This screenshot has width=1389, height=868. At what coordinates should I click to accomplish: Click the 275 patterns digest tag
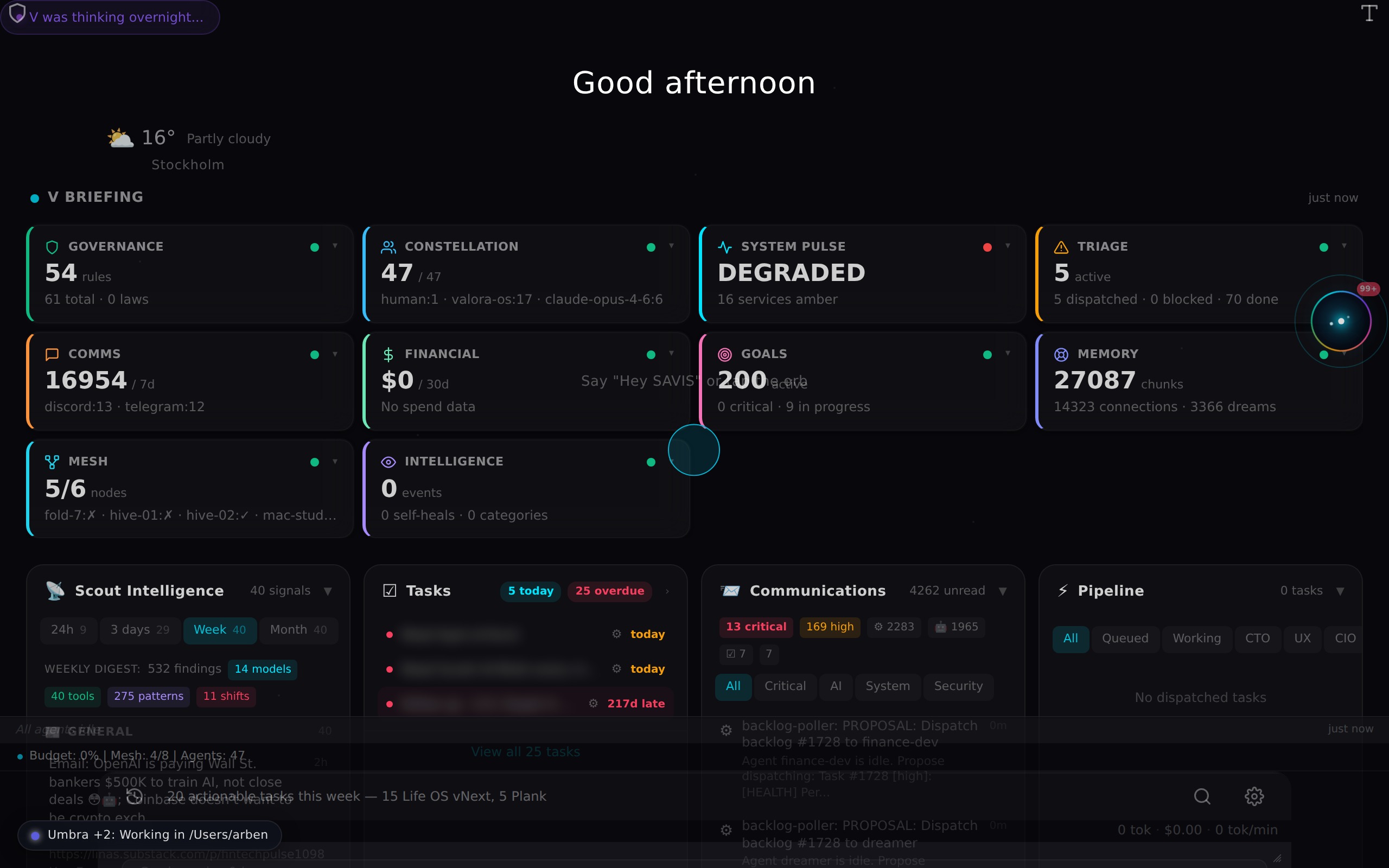click(149, 697)
